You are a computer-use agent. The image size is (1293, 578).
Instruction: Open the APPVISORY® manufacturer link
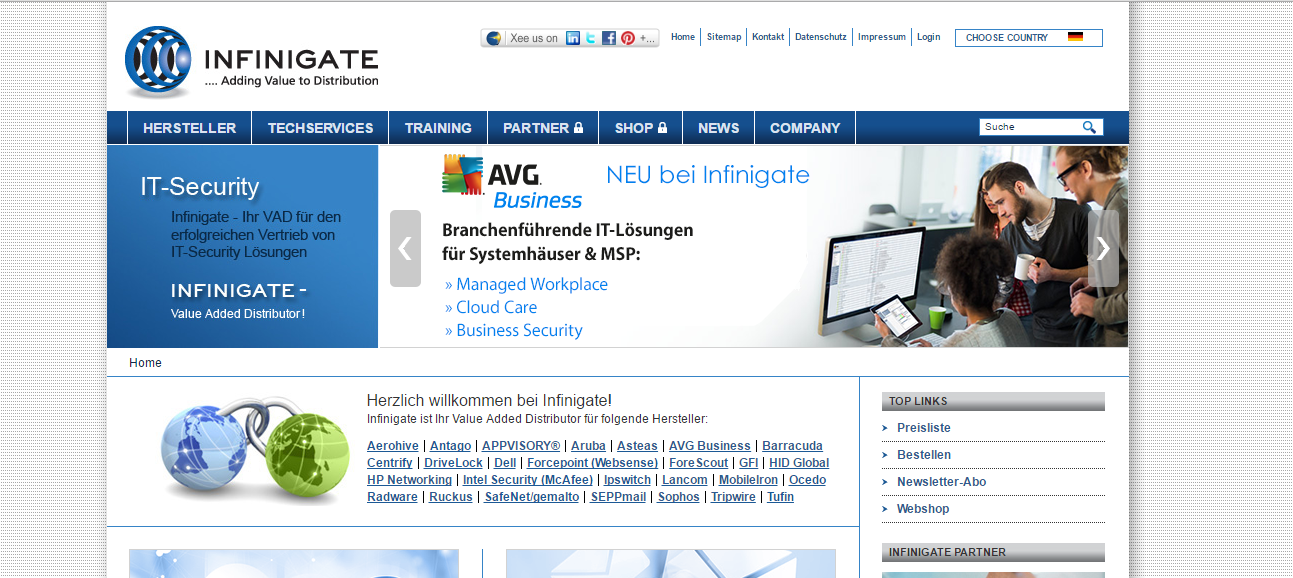521,446
